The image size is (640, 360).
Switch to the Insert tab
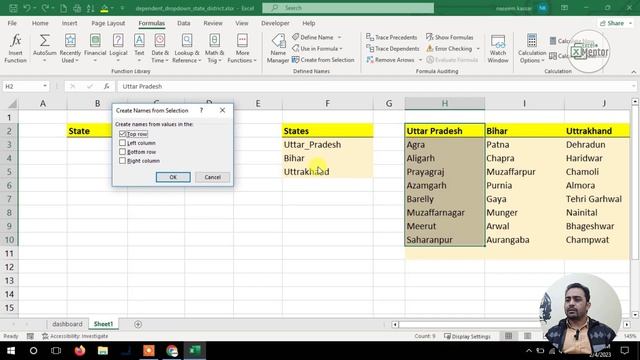(x=69, y=23)
